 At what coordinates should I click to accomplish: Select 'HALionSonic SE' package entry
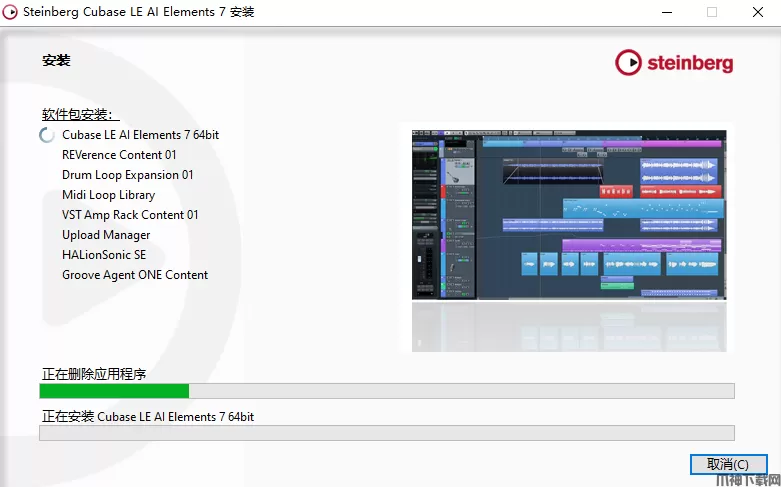pyautogui.click(x=104, y=254)
